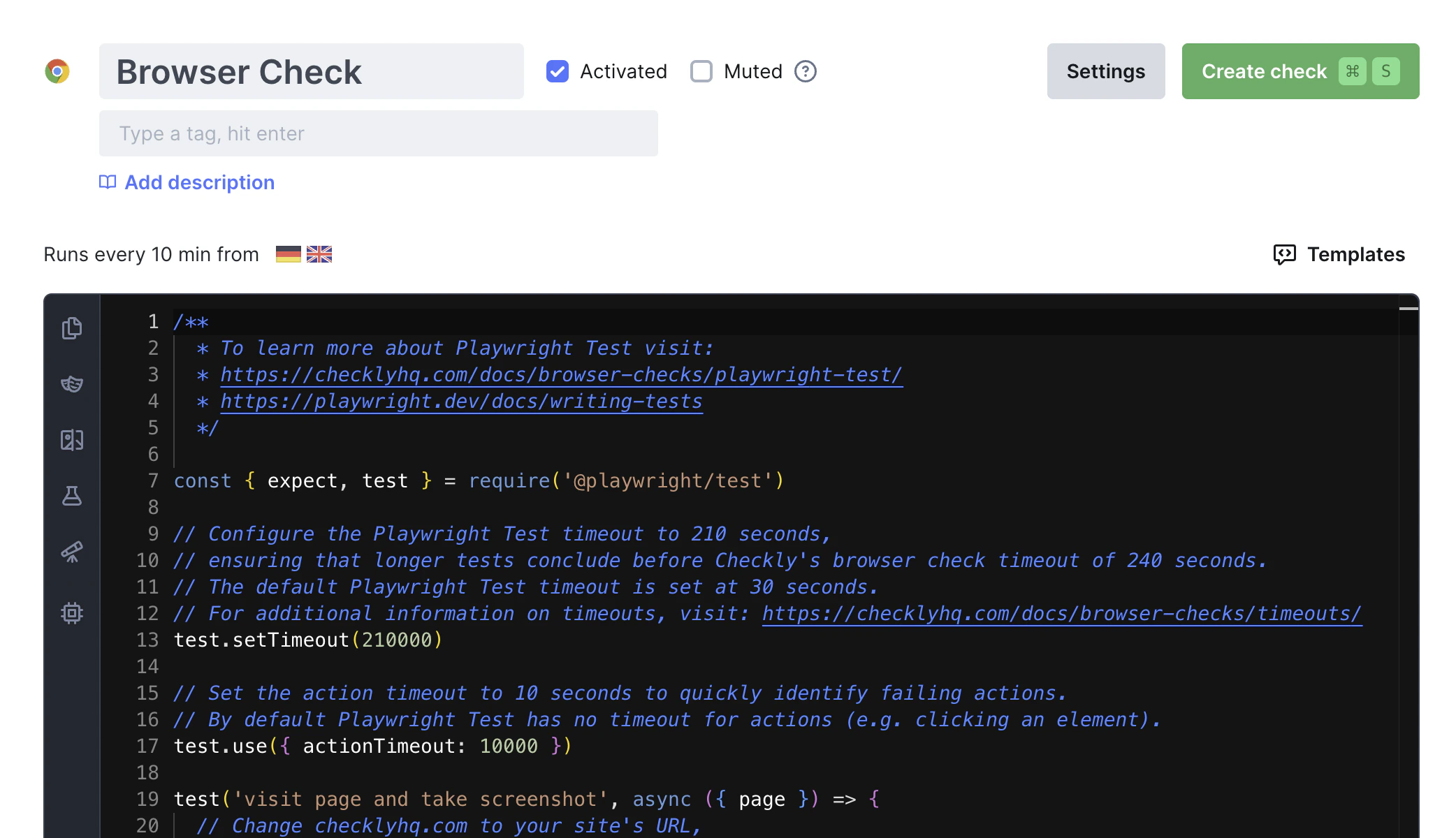
Task: Click the beaker sample-scripts icon in the sidebar
Action: coord(72,496)
